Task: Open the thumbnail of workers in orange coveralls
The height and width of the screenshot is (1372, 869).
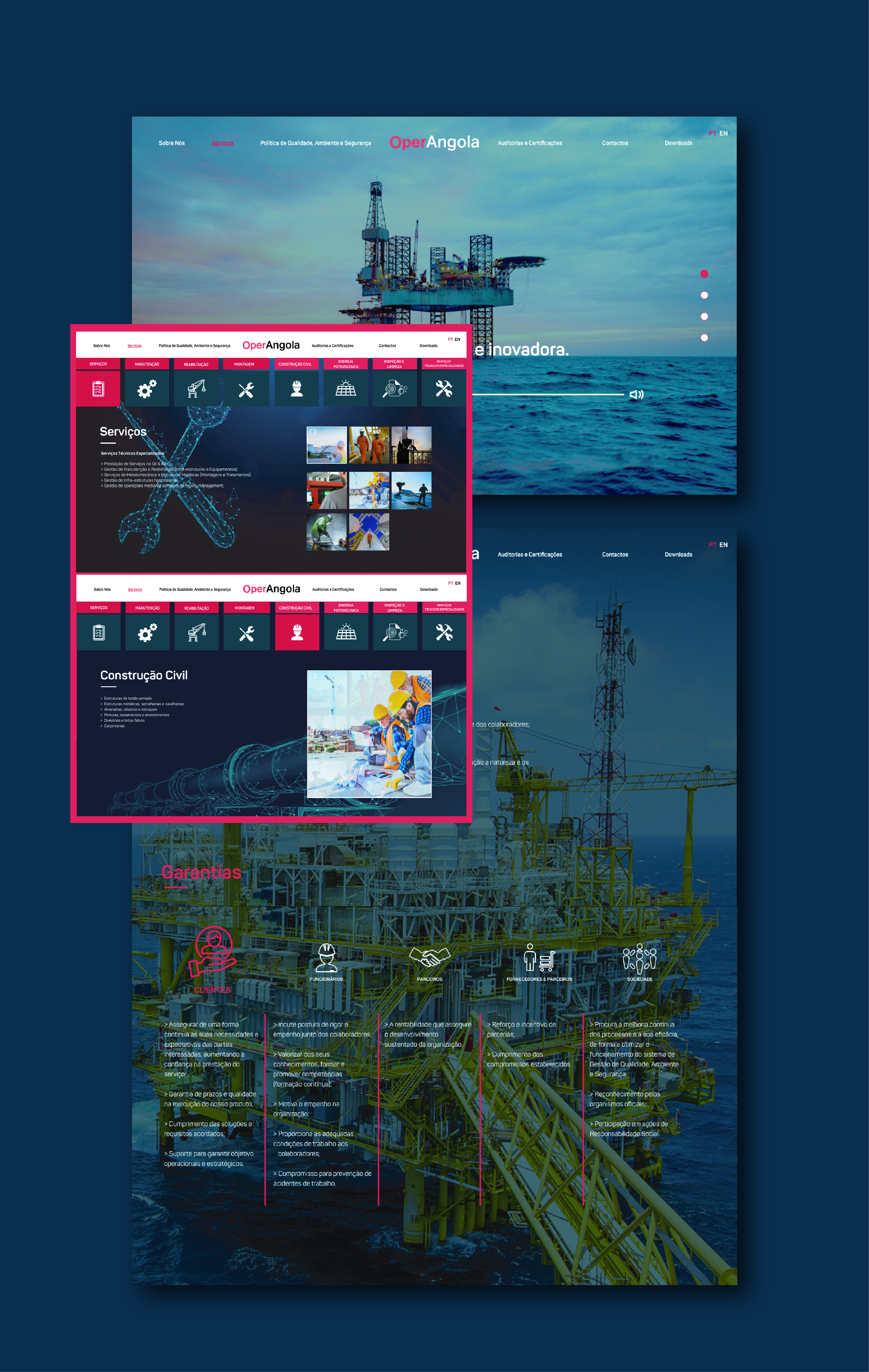Action: coord(369,445)
